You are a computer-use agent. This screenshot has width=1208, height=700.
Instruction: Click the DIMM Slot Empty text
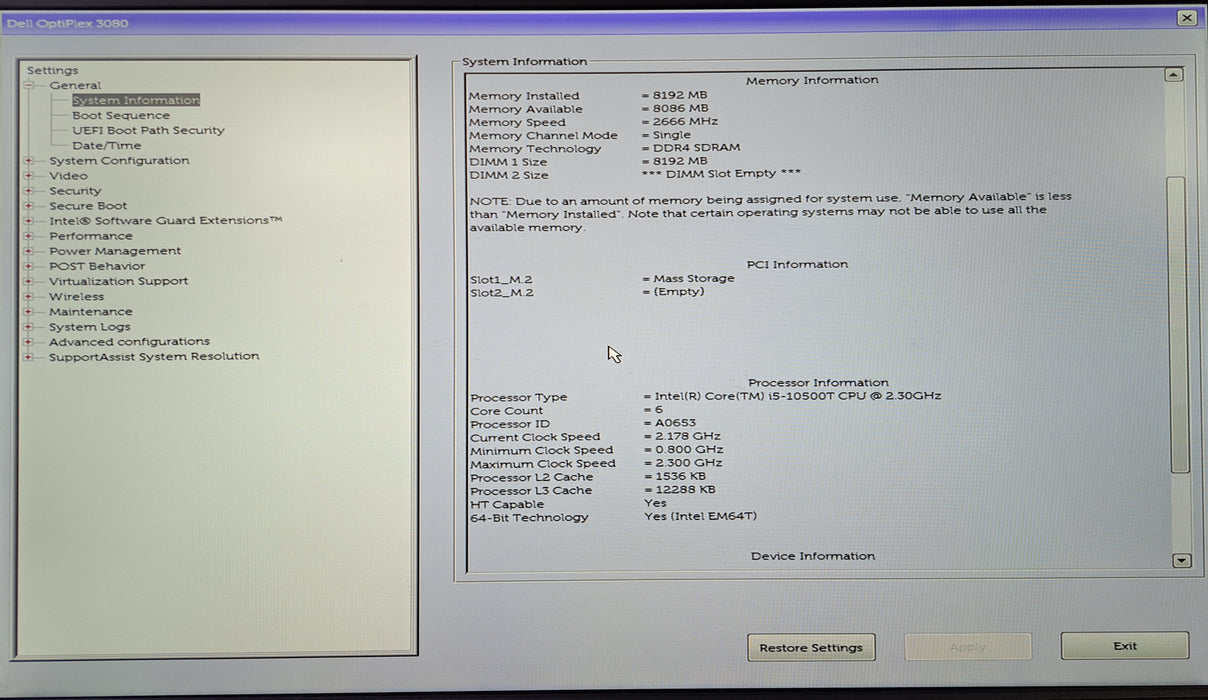(x=721, y=174)
